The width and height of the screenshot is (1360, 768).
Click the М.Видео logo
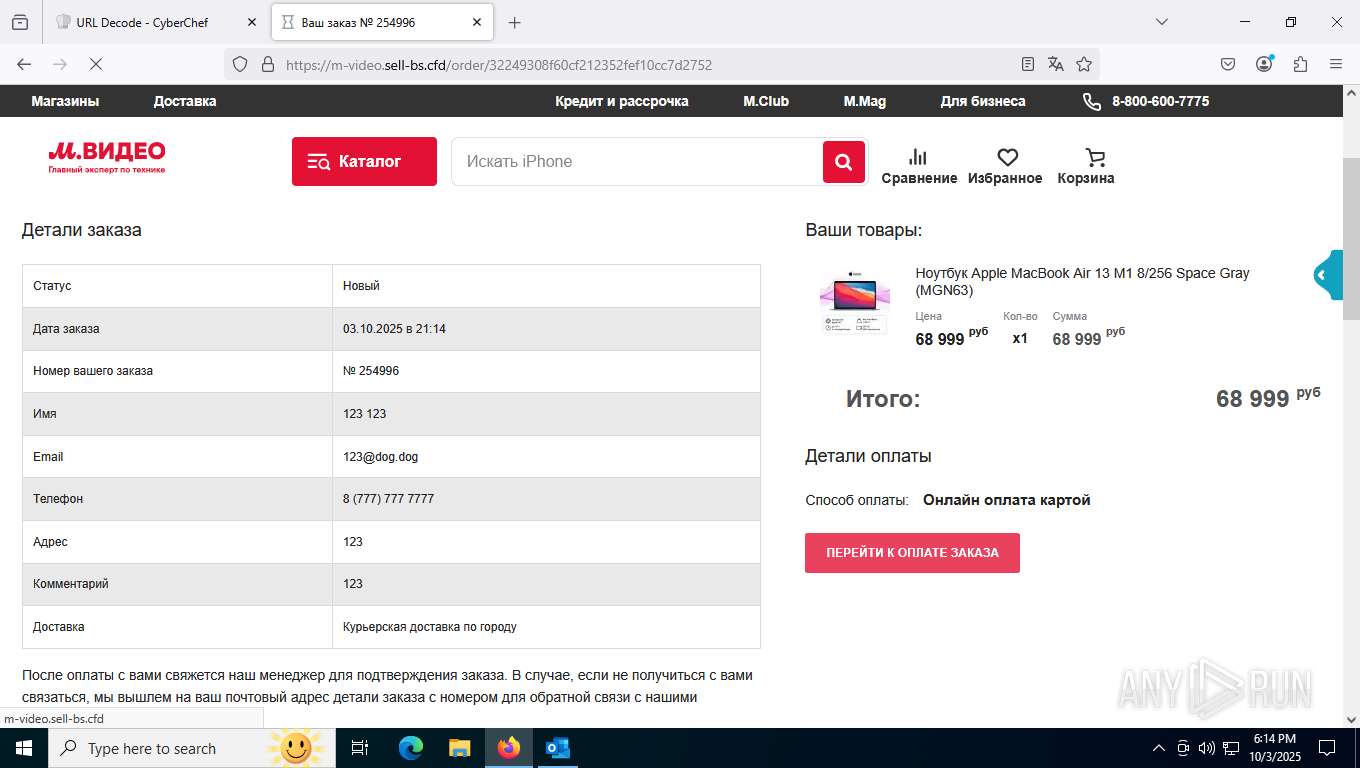[x=107, y=157]
